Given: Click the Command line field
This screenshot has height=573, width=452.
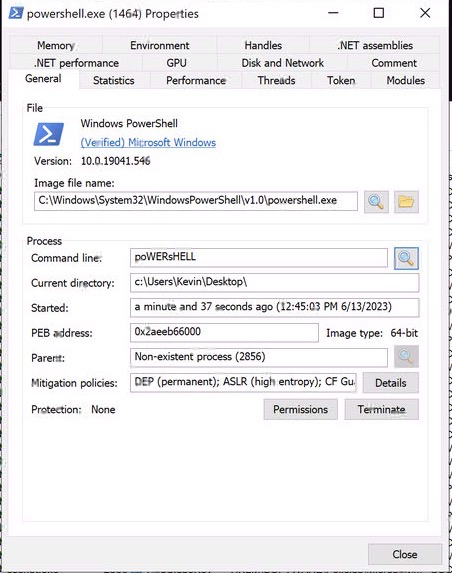Looking at the screenshot, I should pyautogui.click(x=259, y=258).
